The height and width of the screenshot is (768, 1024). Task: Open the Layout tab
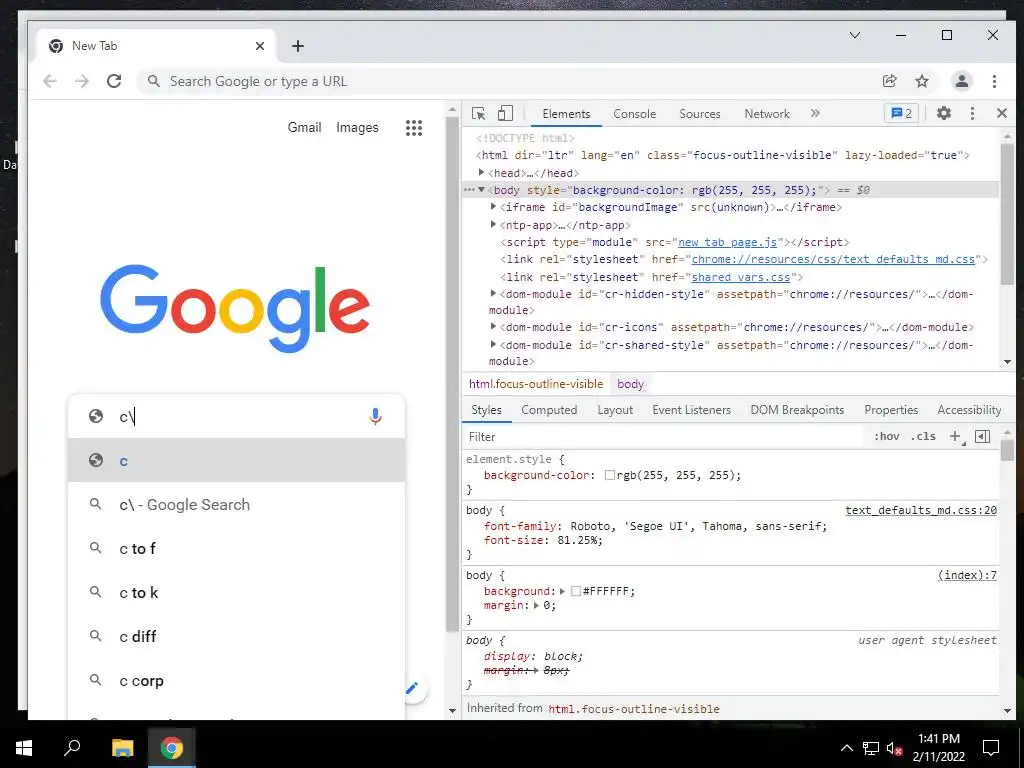coord(615,409)
